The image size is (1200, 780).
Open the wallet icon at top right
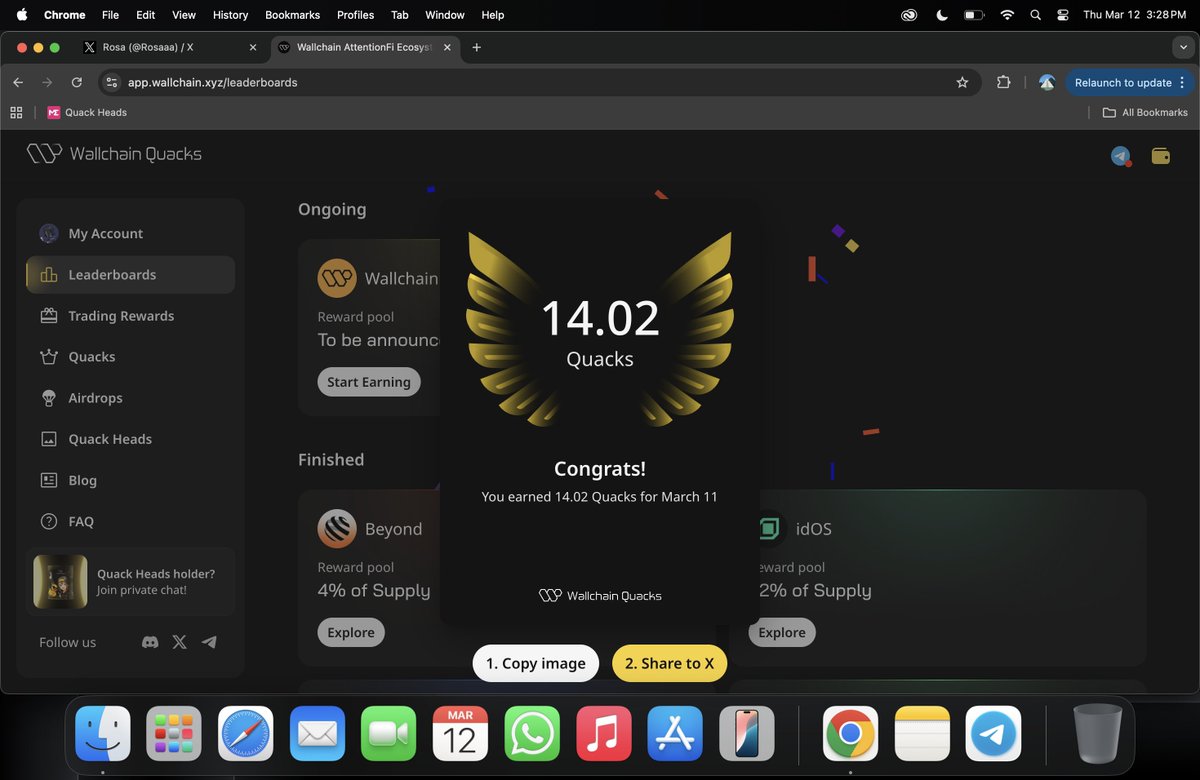(x=1160, y=156)
